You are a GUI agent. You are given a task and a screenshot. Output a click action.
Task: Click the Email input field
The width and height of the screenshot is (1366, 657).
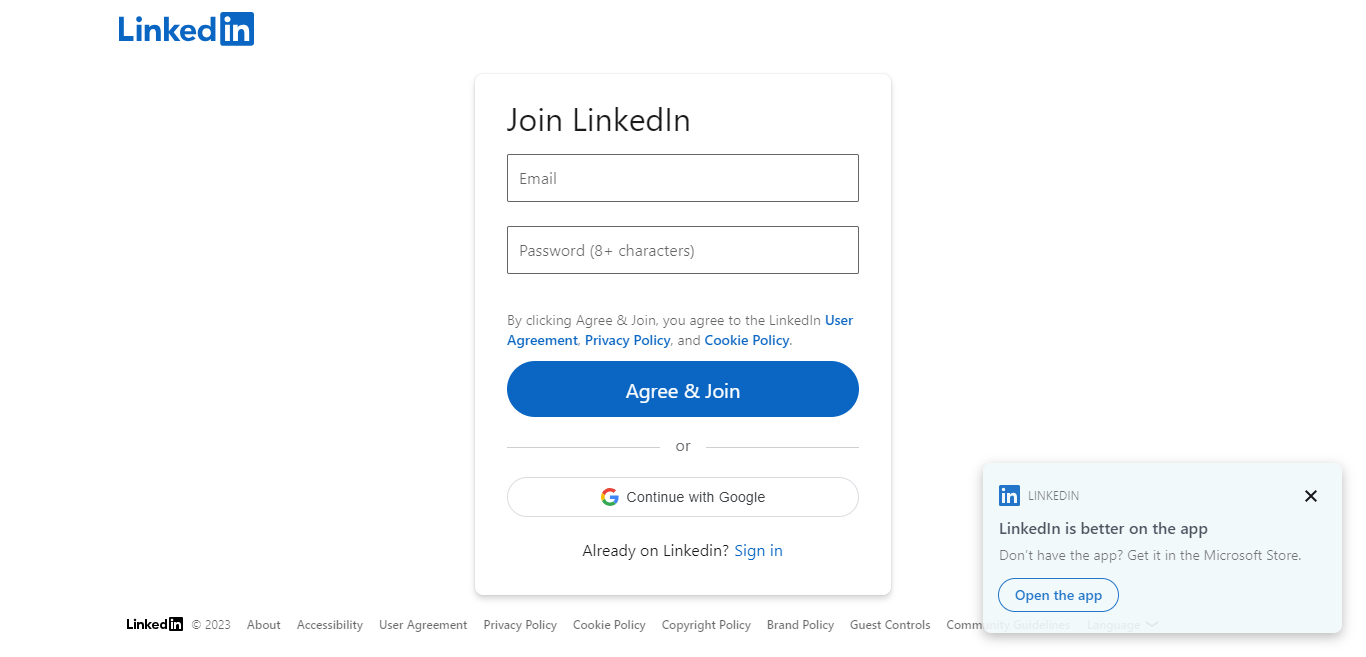click(683, 178)
